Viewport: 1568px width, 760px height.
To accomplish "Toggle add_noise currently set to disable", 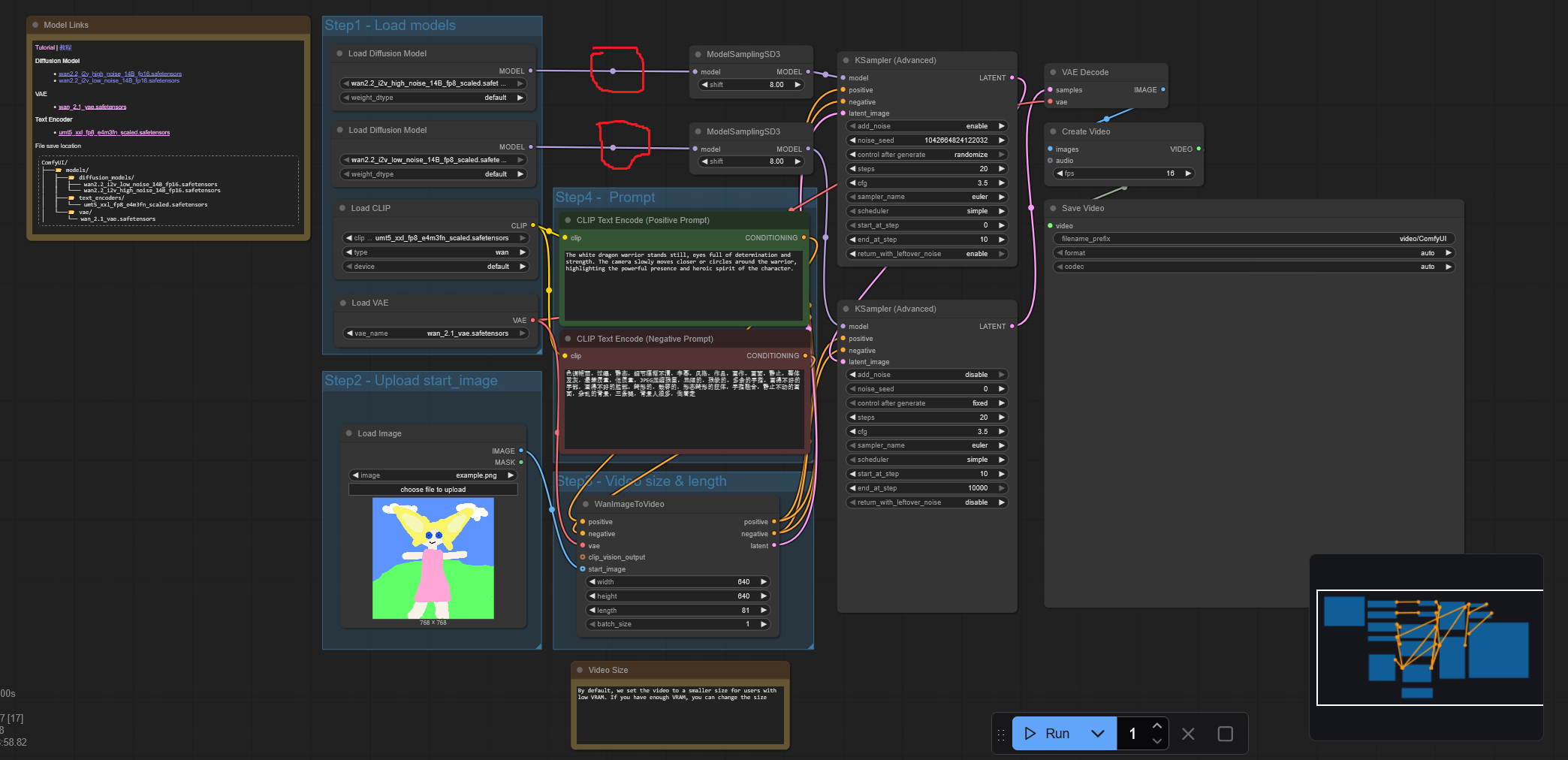I will (x=927, y=375).
